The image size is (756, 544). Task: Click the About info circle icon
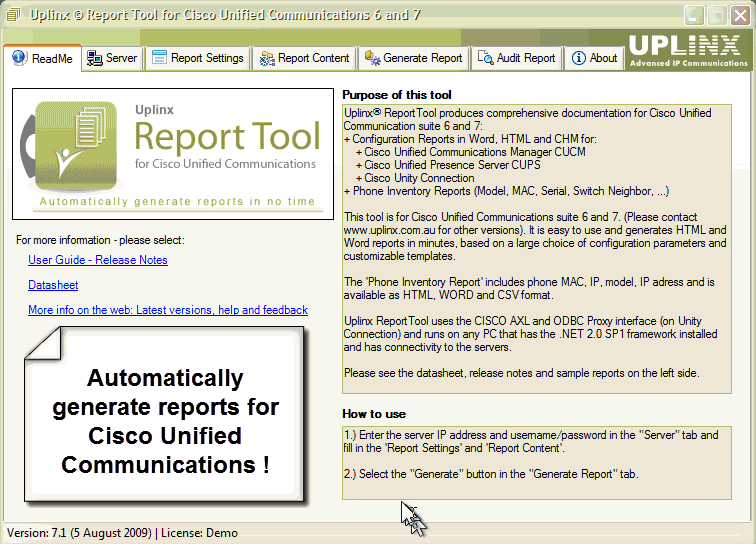coord(579,58)
